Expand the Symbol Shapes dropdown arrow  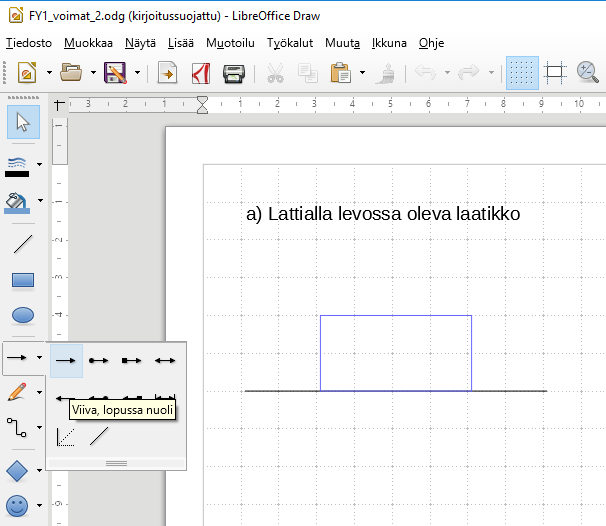click(39, 505)
